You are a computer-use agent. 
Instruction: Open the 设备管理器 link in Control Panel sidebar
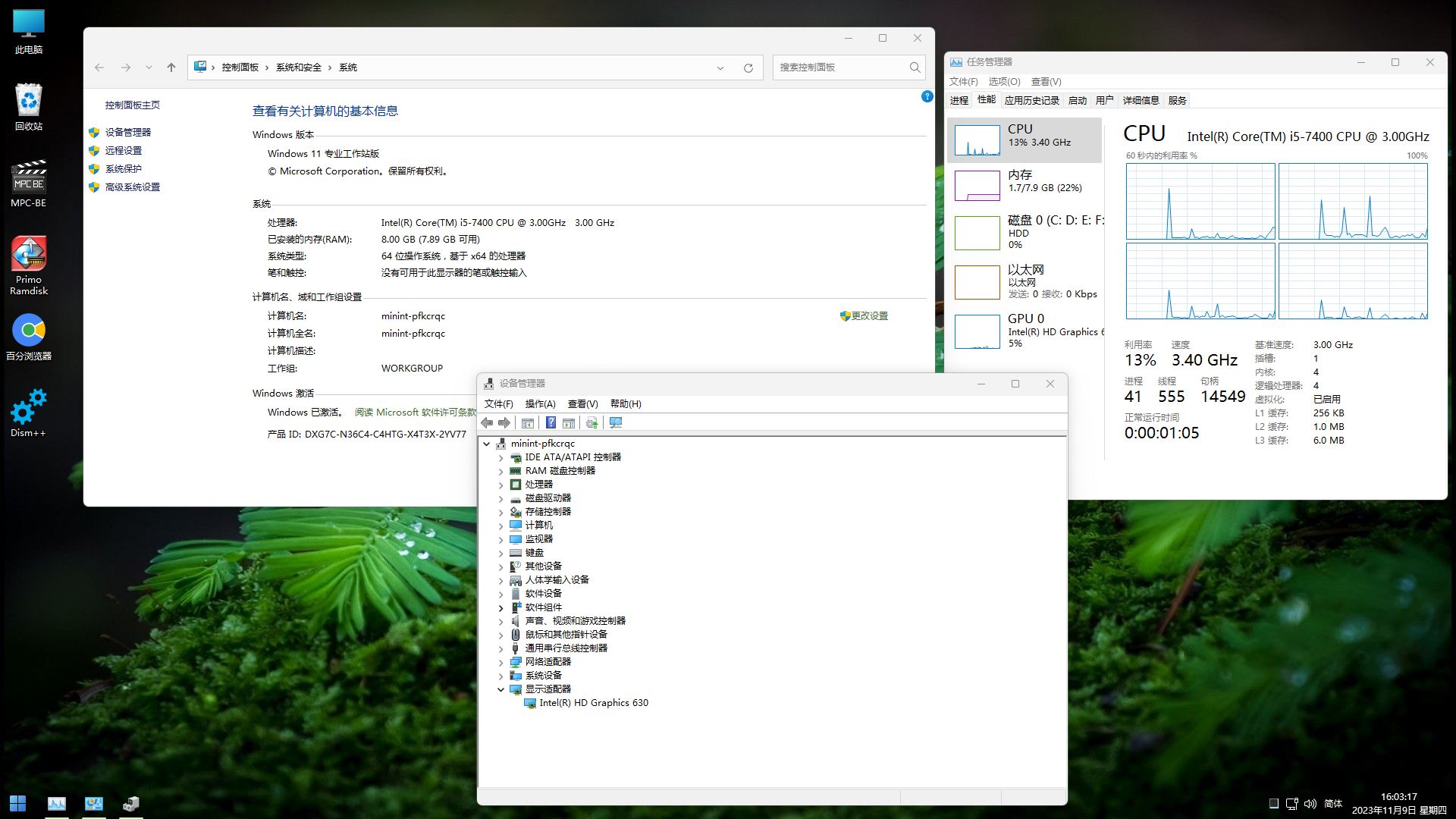pyautogui.click(x=127, y=132)
